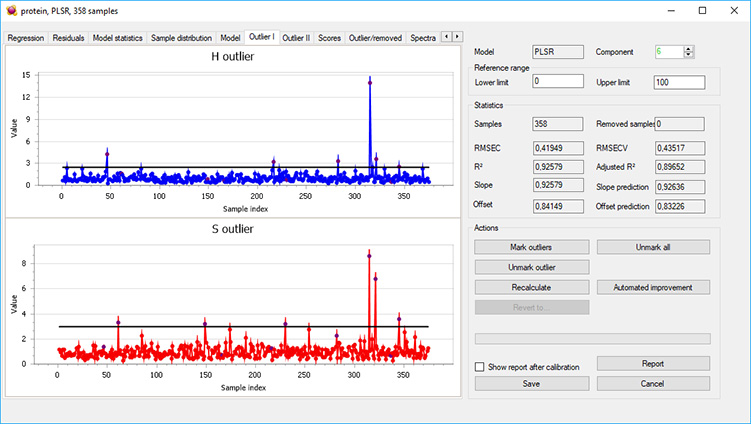
Task: Switch to the Regression tab
Action: pyautogui.click(x=25, y=38)
